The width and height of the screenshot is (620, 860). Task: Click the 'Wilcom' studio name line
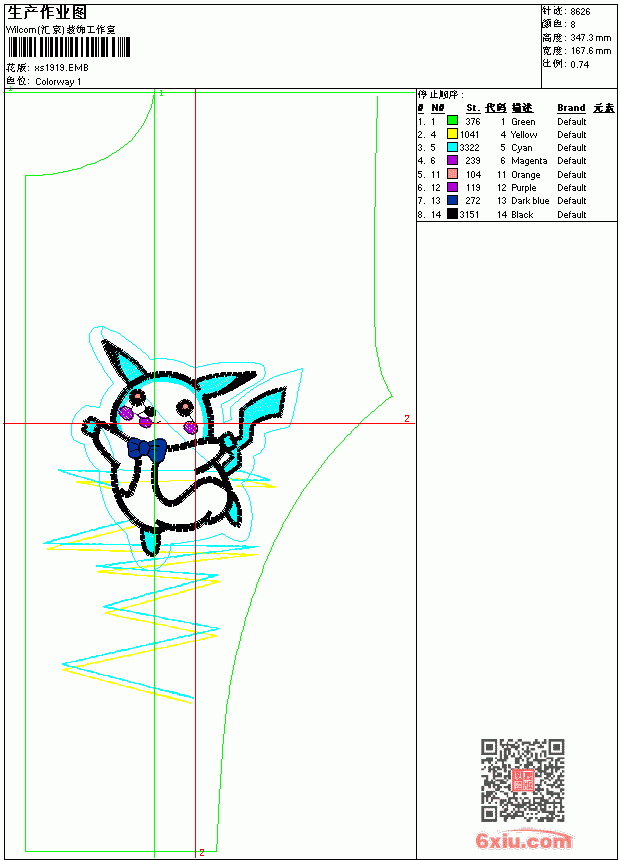pos(60,30)
